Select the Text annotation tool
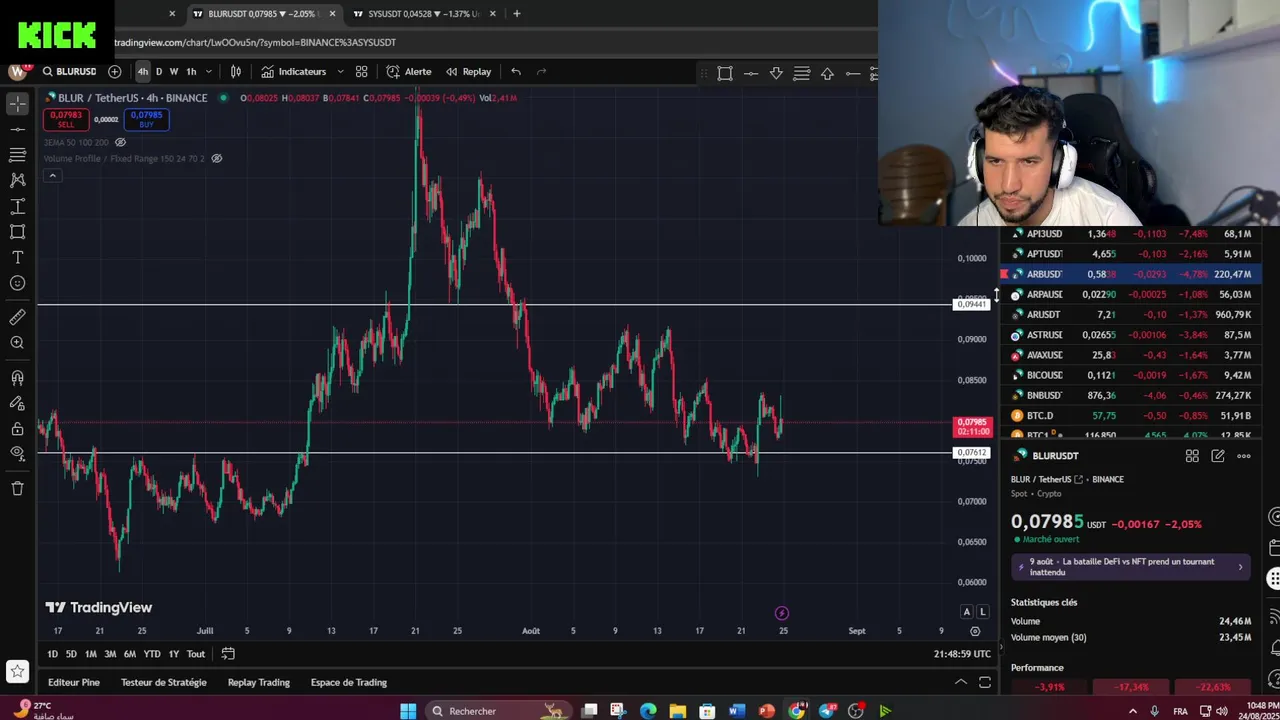 coord(17,257)
